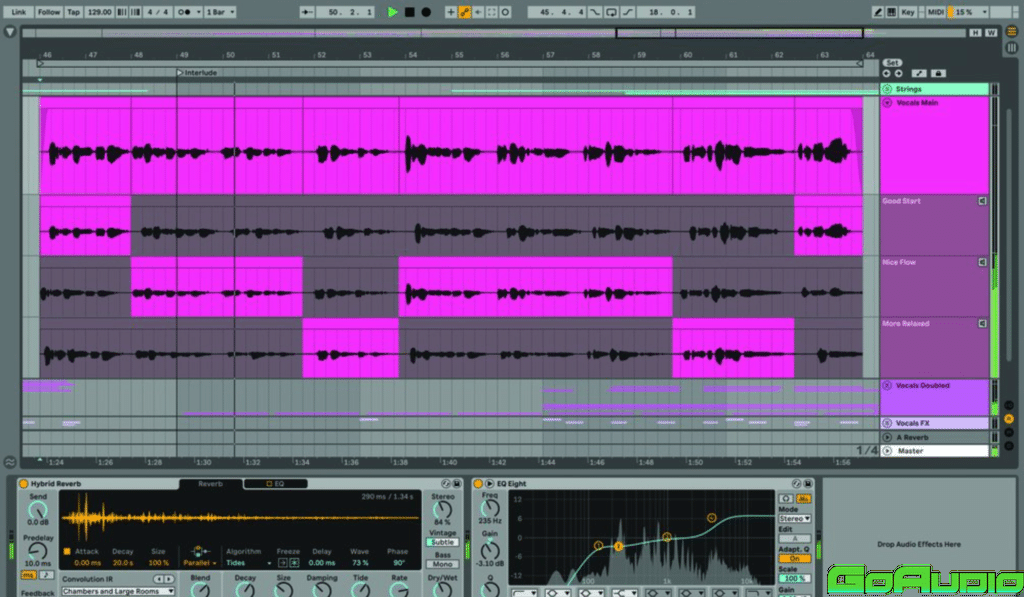
Task: Click the save preset icon on EQ Eight
Action: click(x=806, y=483)
